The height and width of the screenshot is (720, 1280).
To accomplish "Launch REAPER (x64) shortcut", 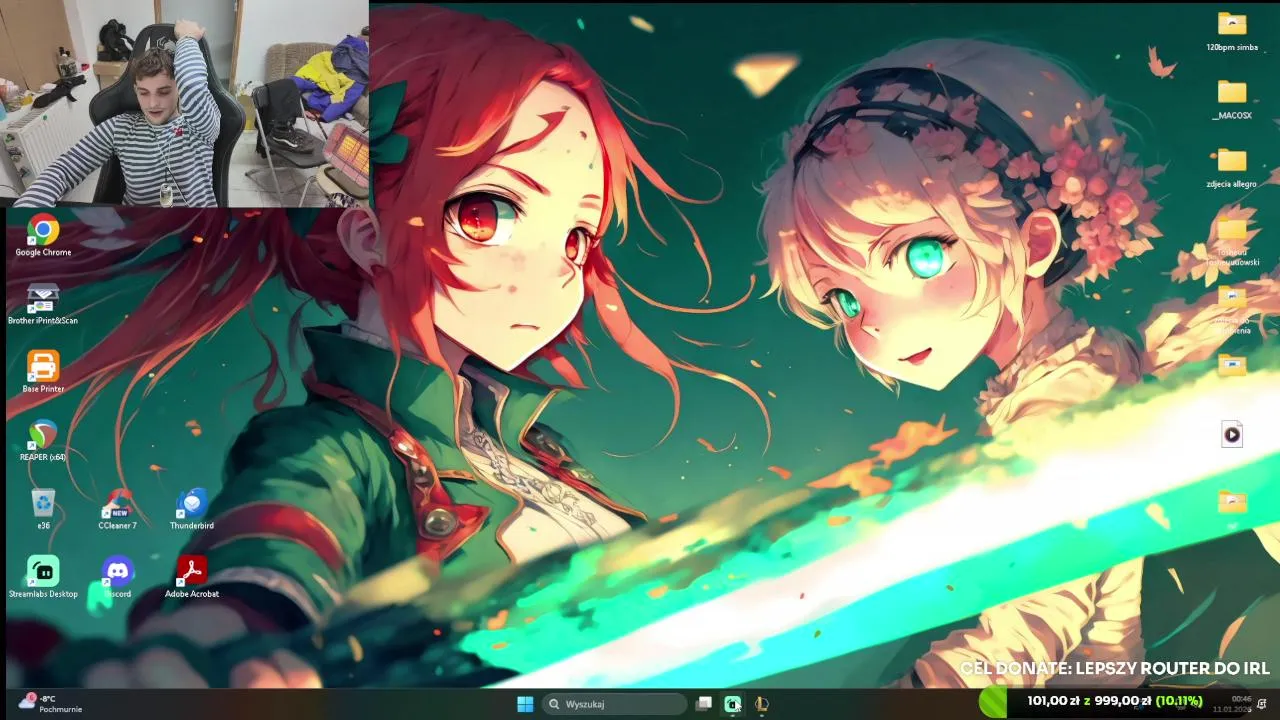I will 43,440.
